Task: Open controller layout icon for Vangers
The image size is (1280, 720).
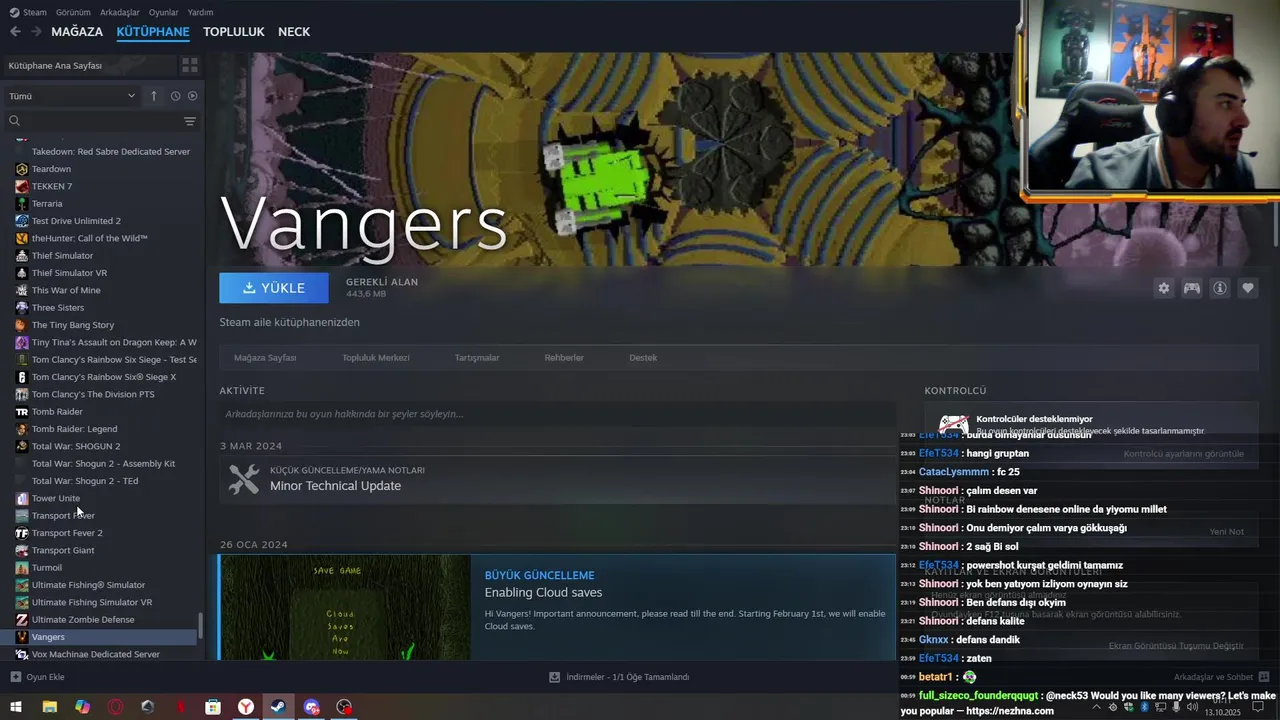Action: [1192, 288]
